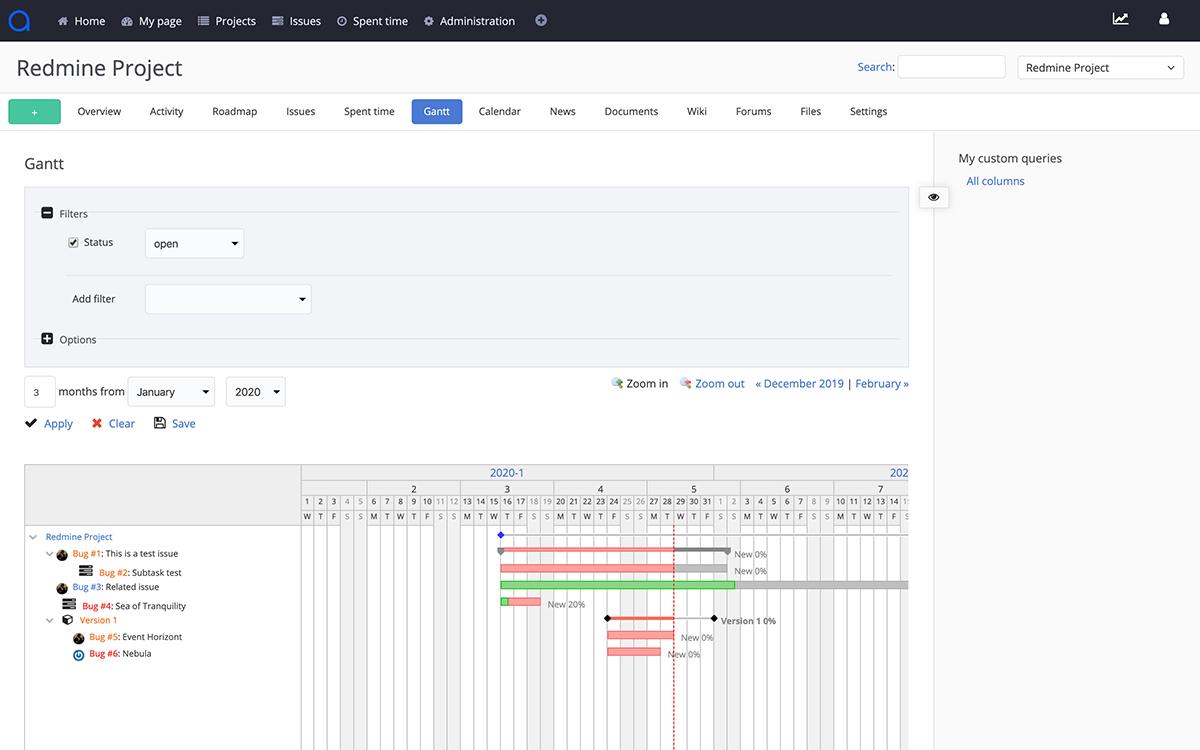Click the Zoom out magnifier

[686, 383]
